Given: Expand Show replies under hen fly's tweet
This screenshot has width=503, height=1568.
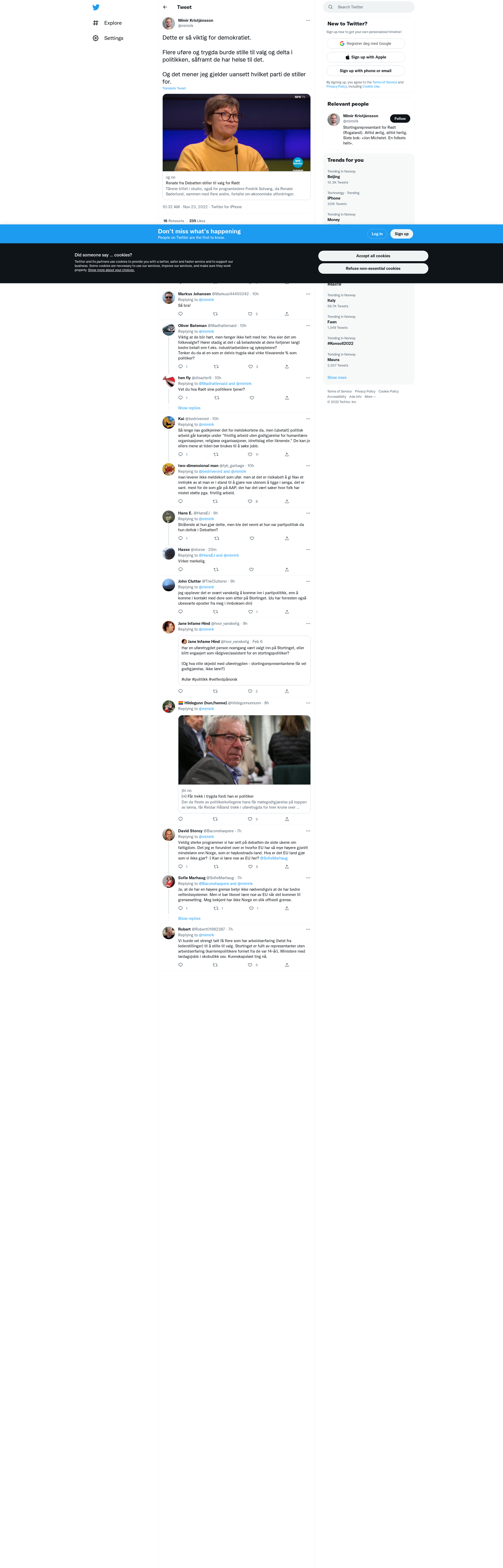Looking at the screenshot, I should coord(189,408).
